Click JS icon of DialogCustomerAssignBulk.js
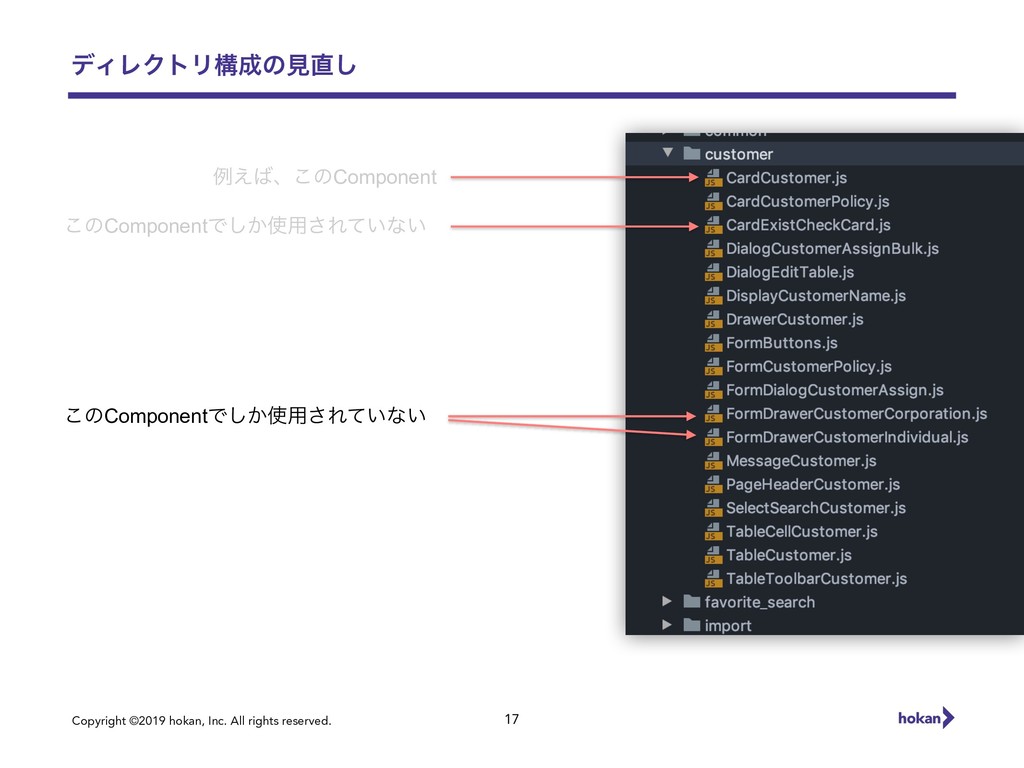Screen dimensions: 1024x768 (x=713, y=248)
